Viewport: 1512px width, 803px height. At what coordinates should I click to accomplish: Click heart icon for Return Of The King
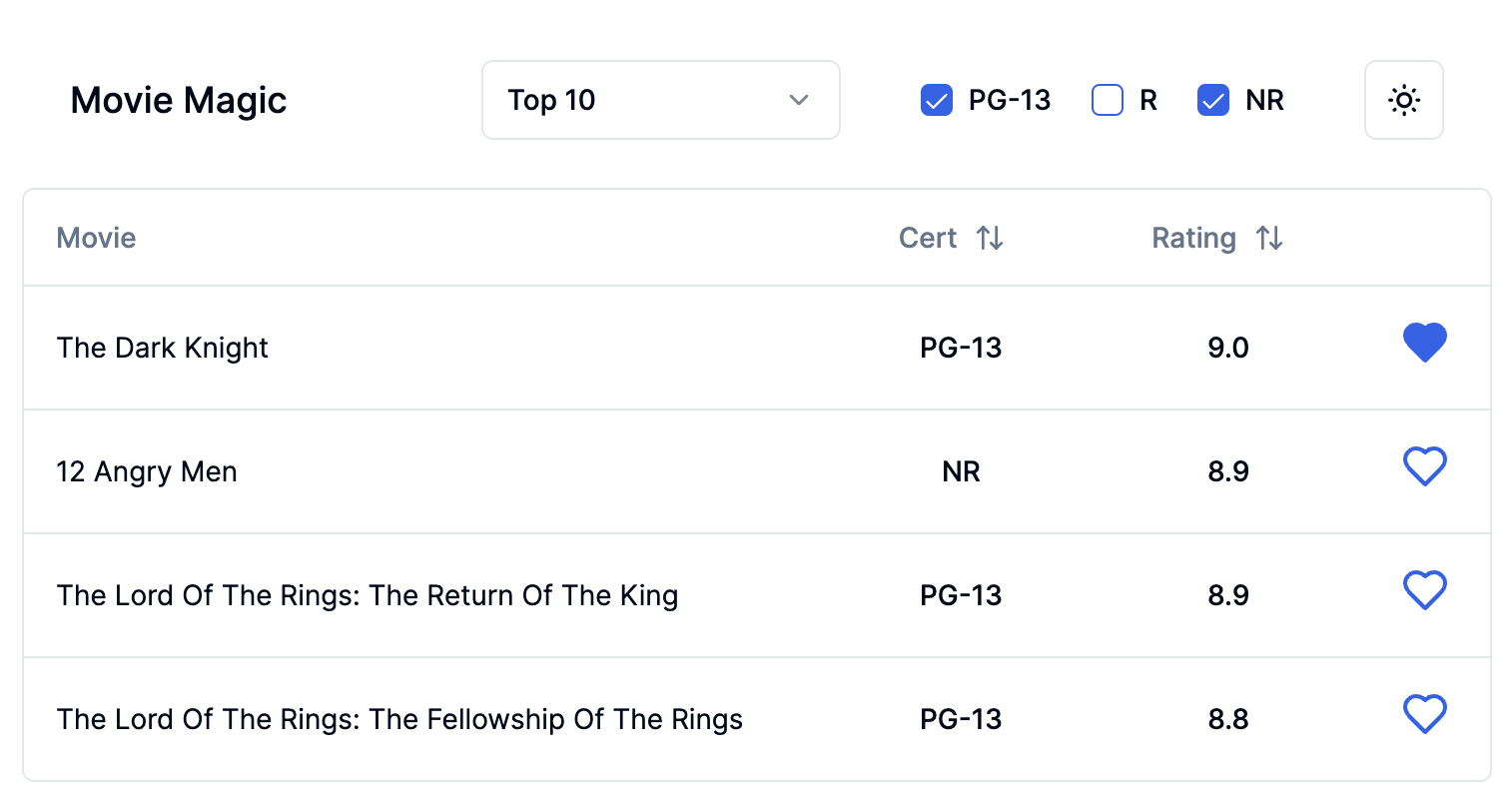coord(1425,591)
